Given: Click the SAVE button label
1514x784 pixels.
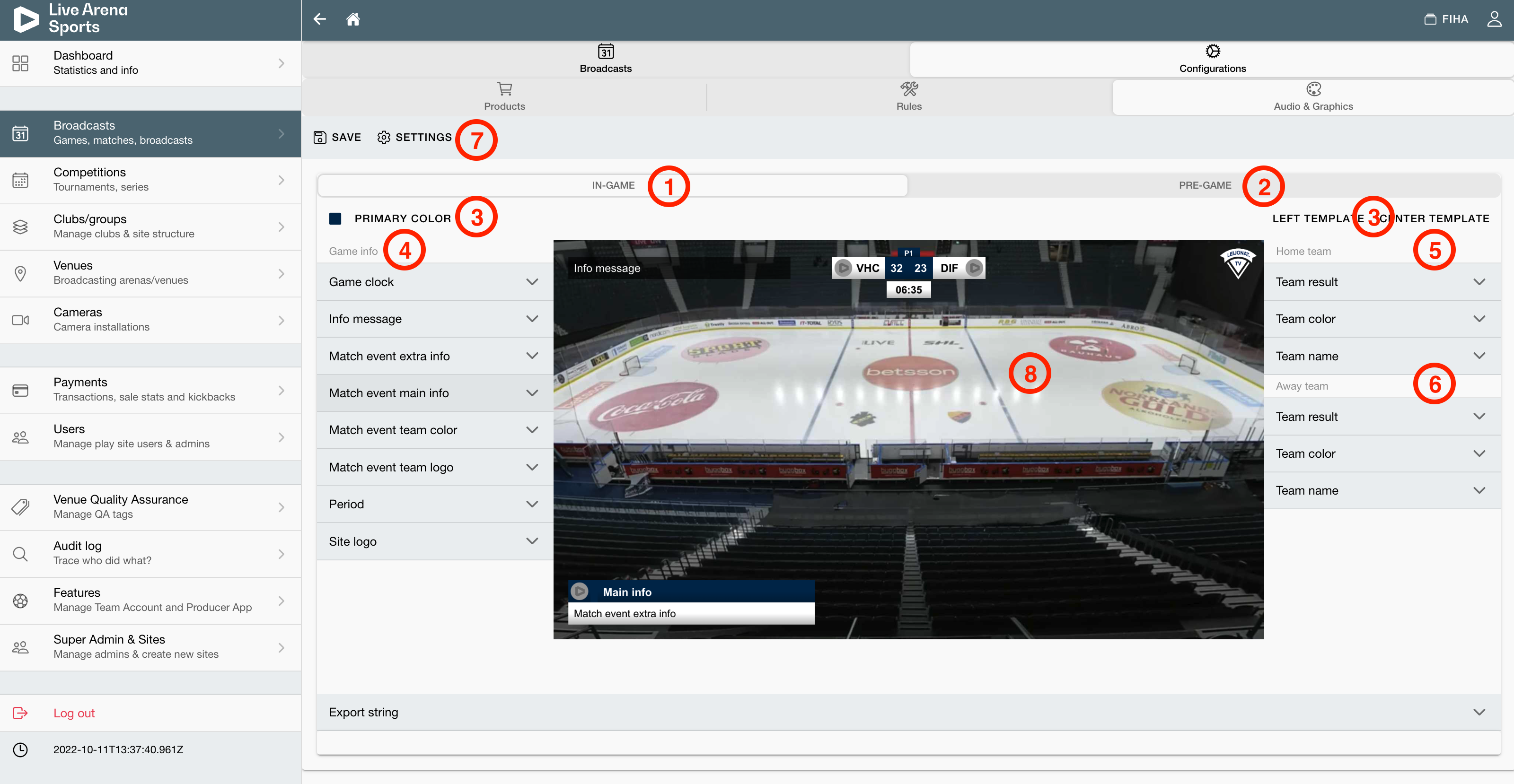Looking at the screenshot, I should (346, 138).
